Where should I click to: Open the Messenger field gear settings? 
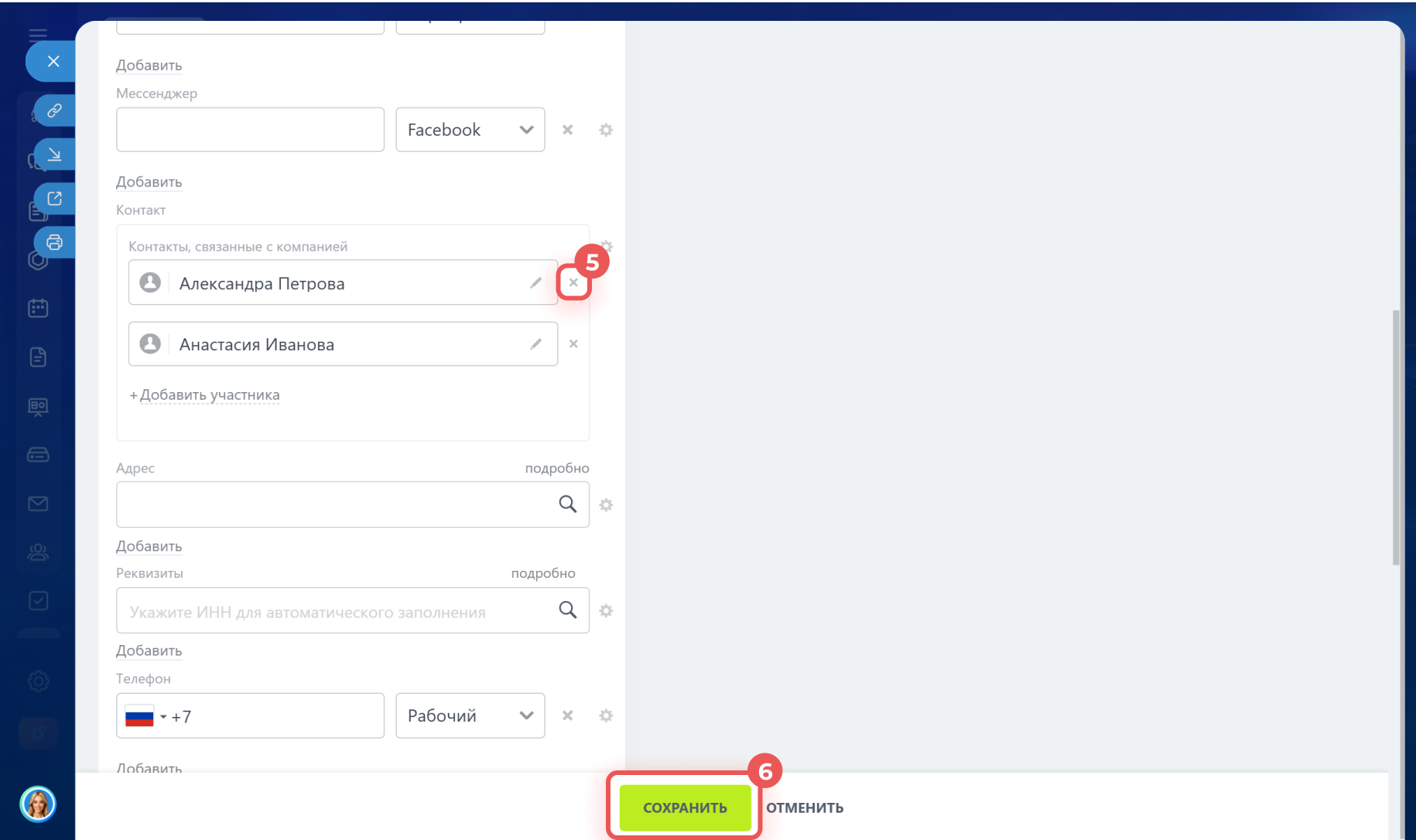tap(606, 130)
